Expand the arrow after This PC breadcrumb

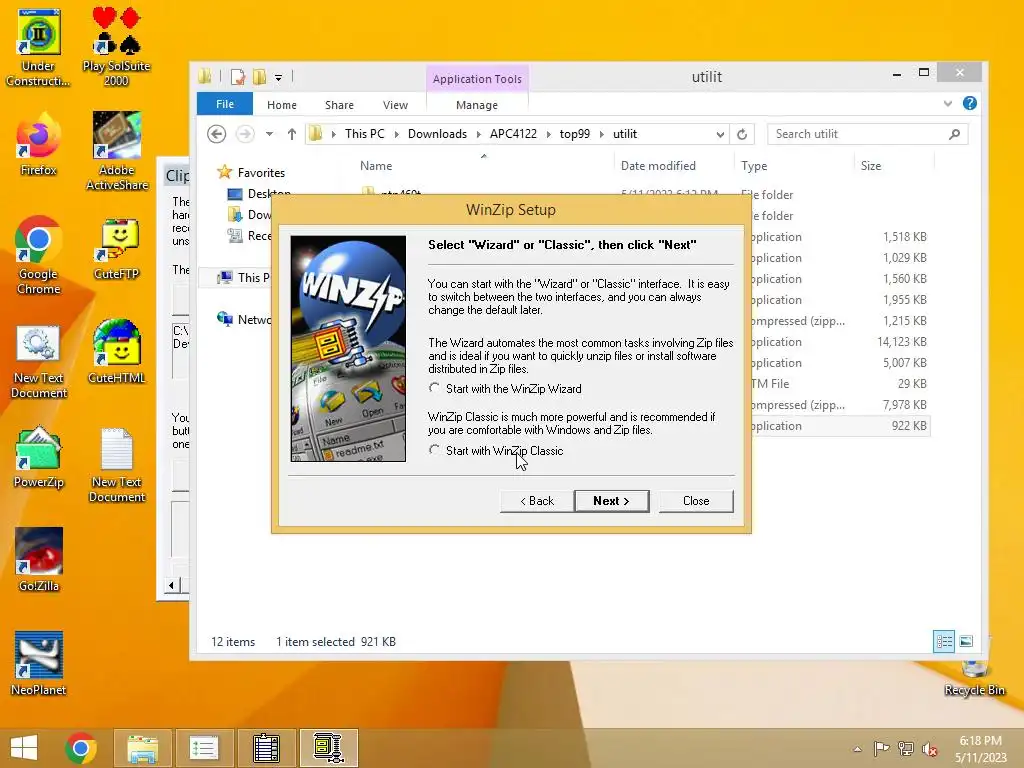[x=396, y=134]
